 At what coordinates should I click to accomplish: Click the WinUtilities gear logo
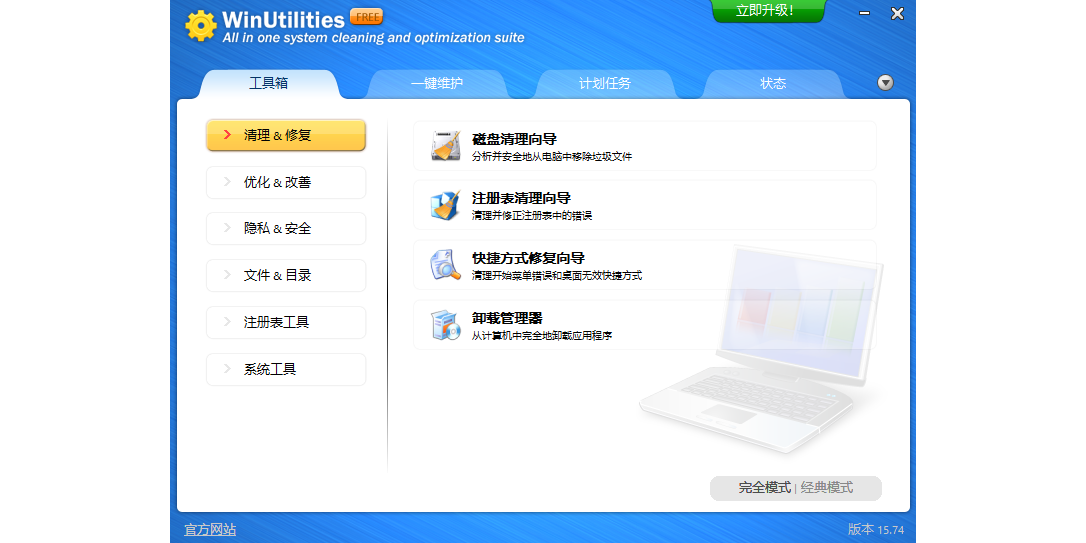pos(201,26)
